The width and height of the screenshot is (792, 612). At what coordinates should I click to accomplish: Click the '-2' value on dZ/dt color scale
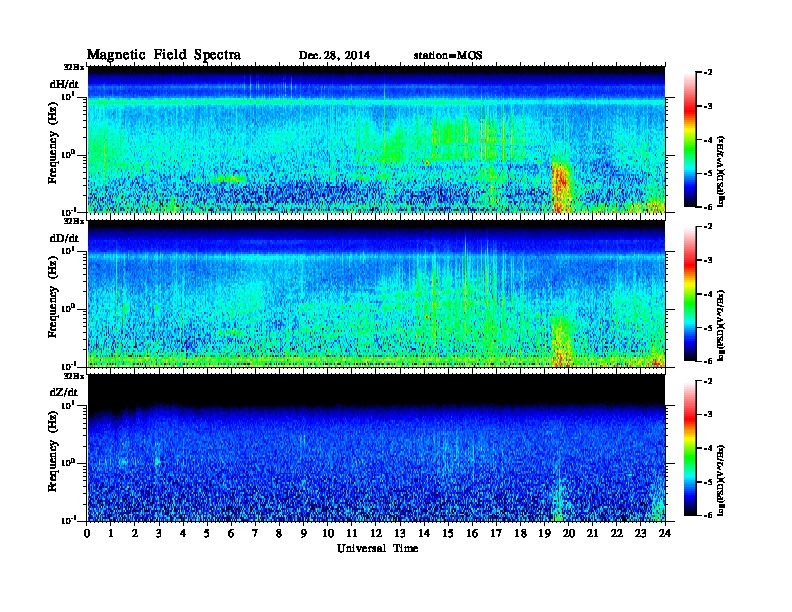(708, 381)
